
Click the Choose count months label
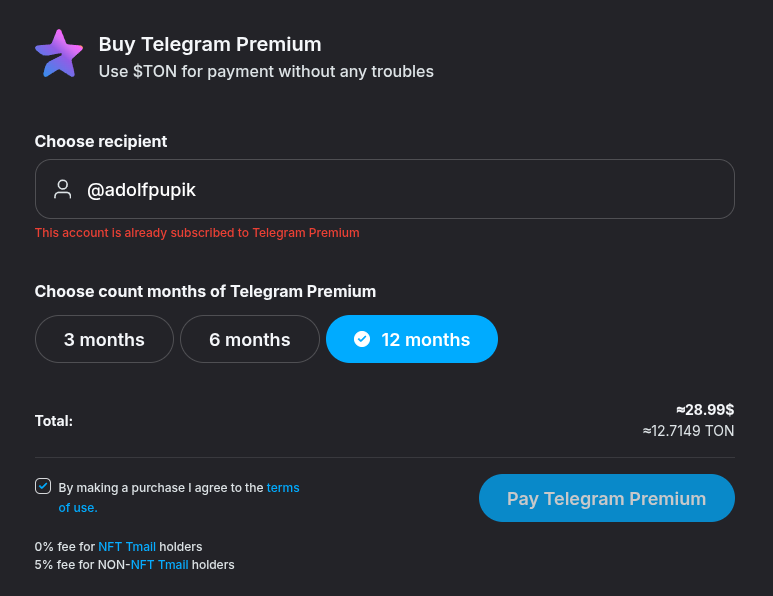(205, 291)
